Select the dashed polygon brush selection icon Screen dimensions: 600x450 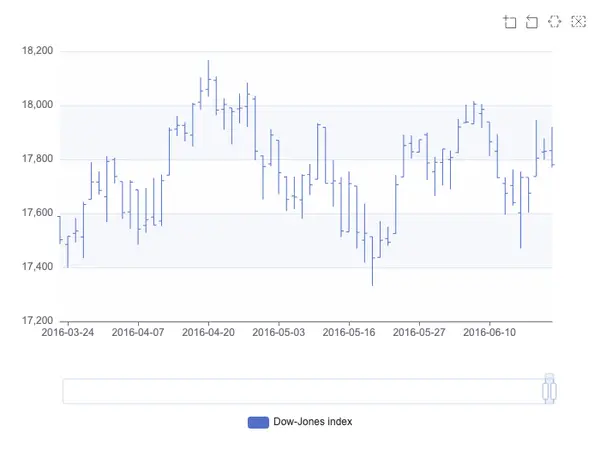tap(554, 21)
